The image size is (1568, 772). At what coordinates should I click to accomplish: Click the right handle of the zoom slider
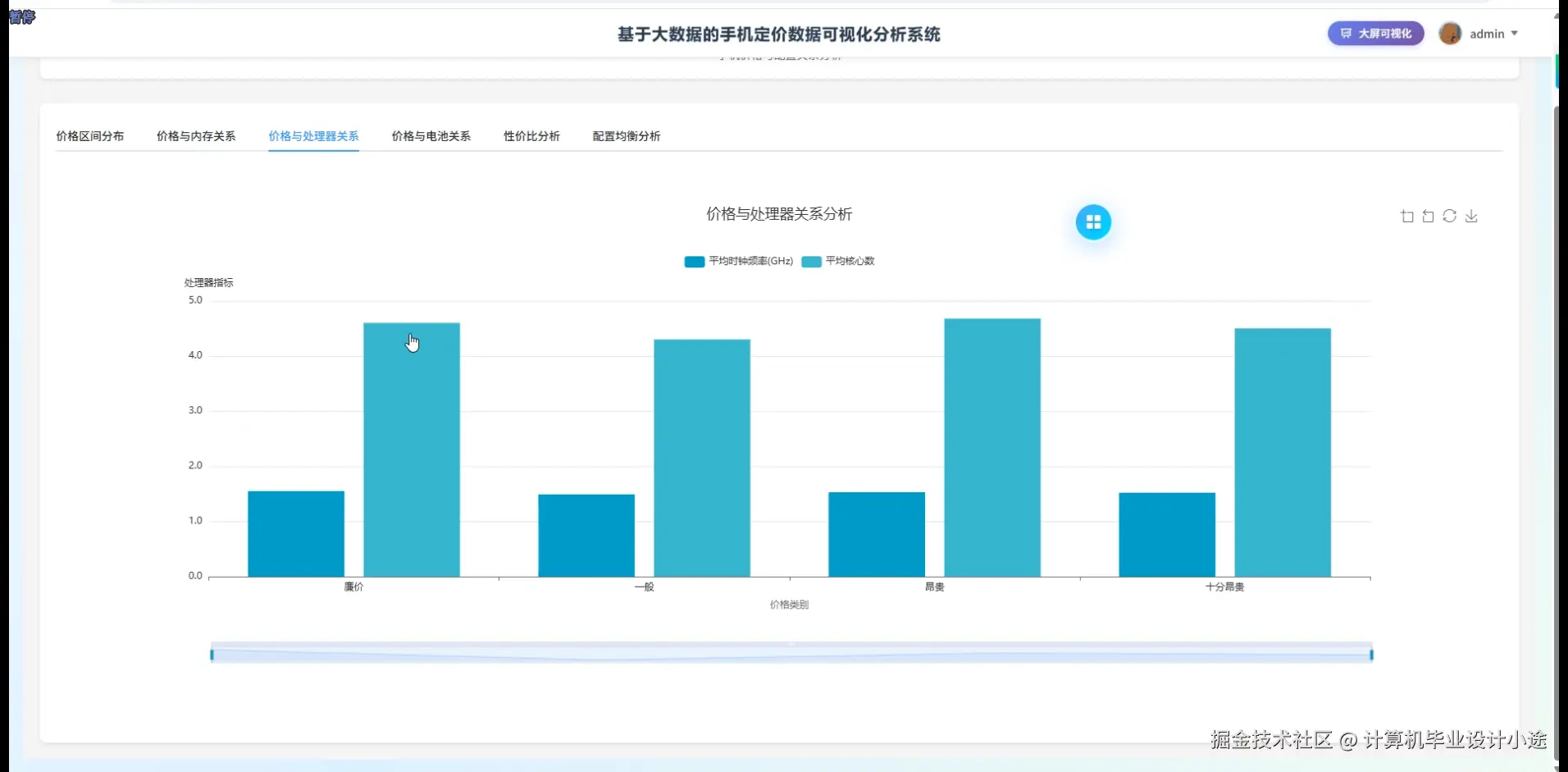pos(1371,655)
